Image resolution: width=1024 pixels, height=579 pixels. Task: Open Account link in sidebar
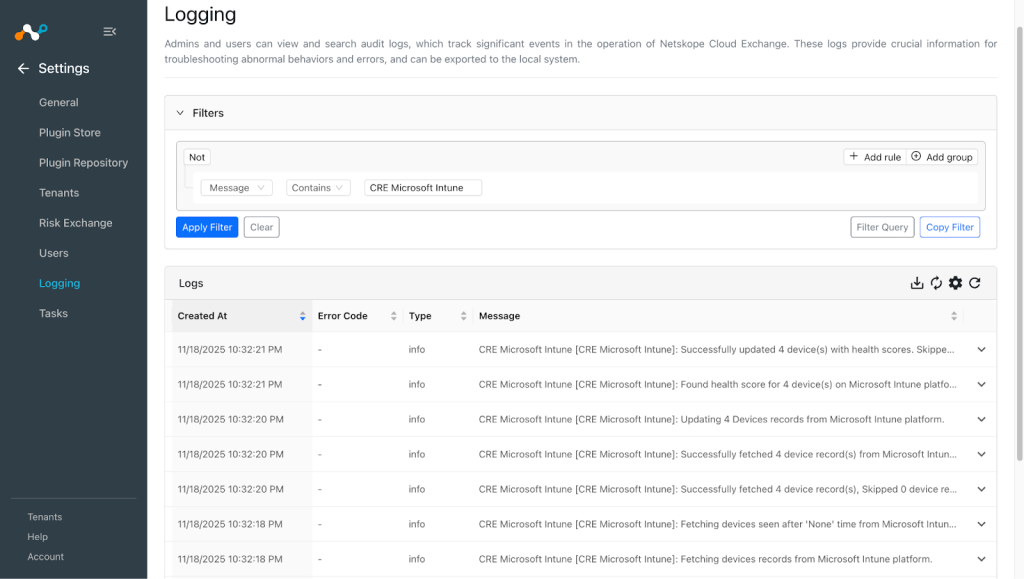(45, 557)
